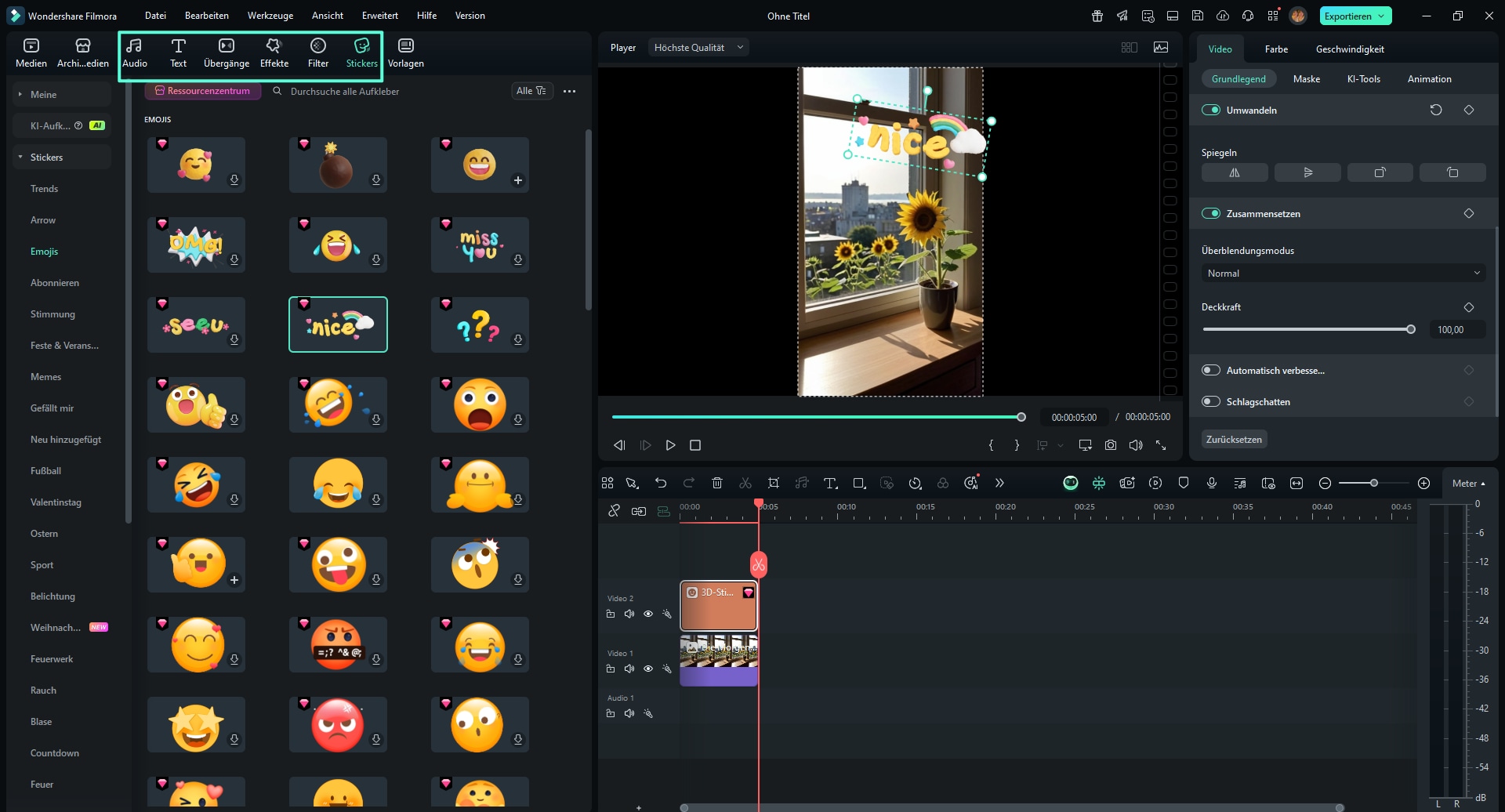Viewport: 1505px width, 812px height.
Task: Click the shield marker icon in timeline toolbar
Action: pyautogui.click(x=1184, y=483)
